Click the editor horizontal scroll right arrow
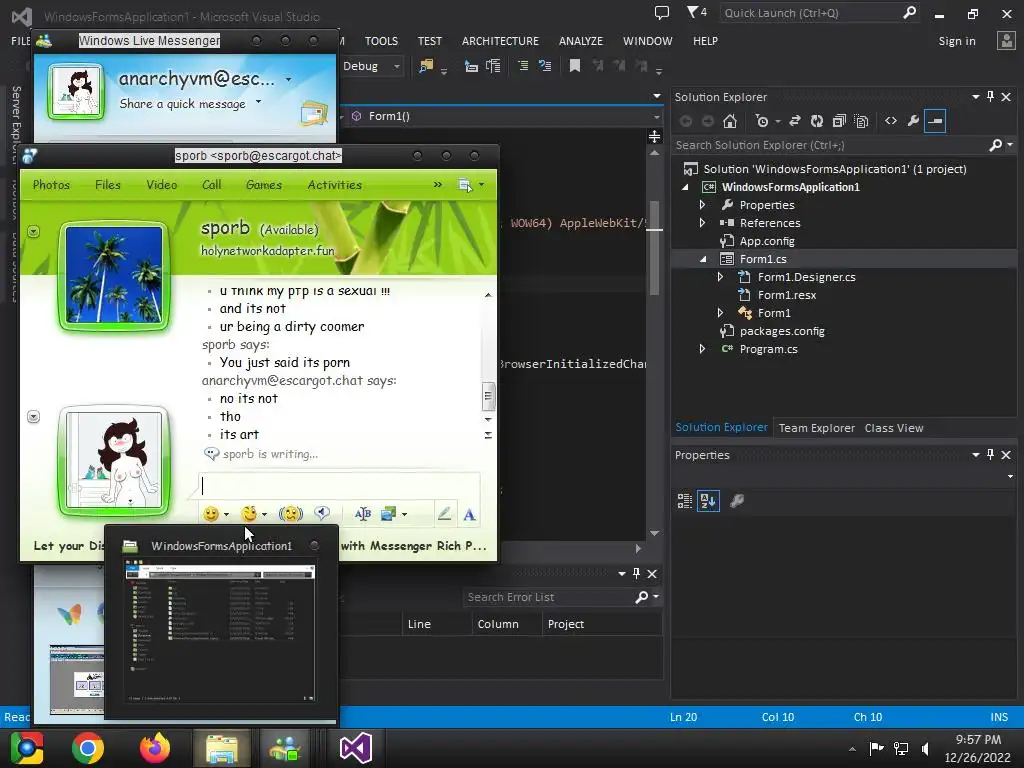Viewport: 1024px width, 768px height. pos(638,549)
